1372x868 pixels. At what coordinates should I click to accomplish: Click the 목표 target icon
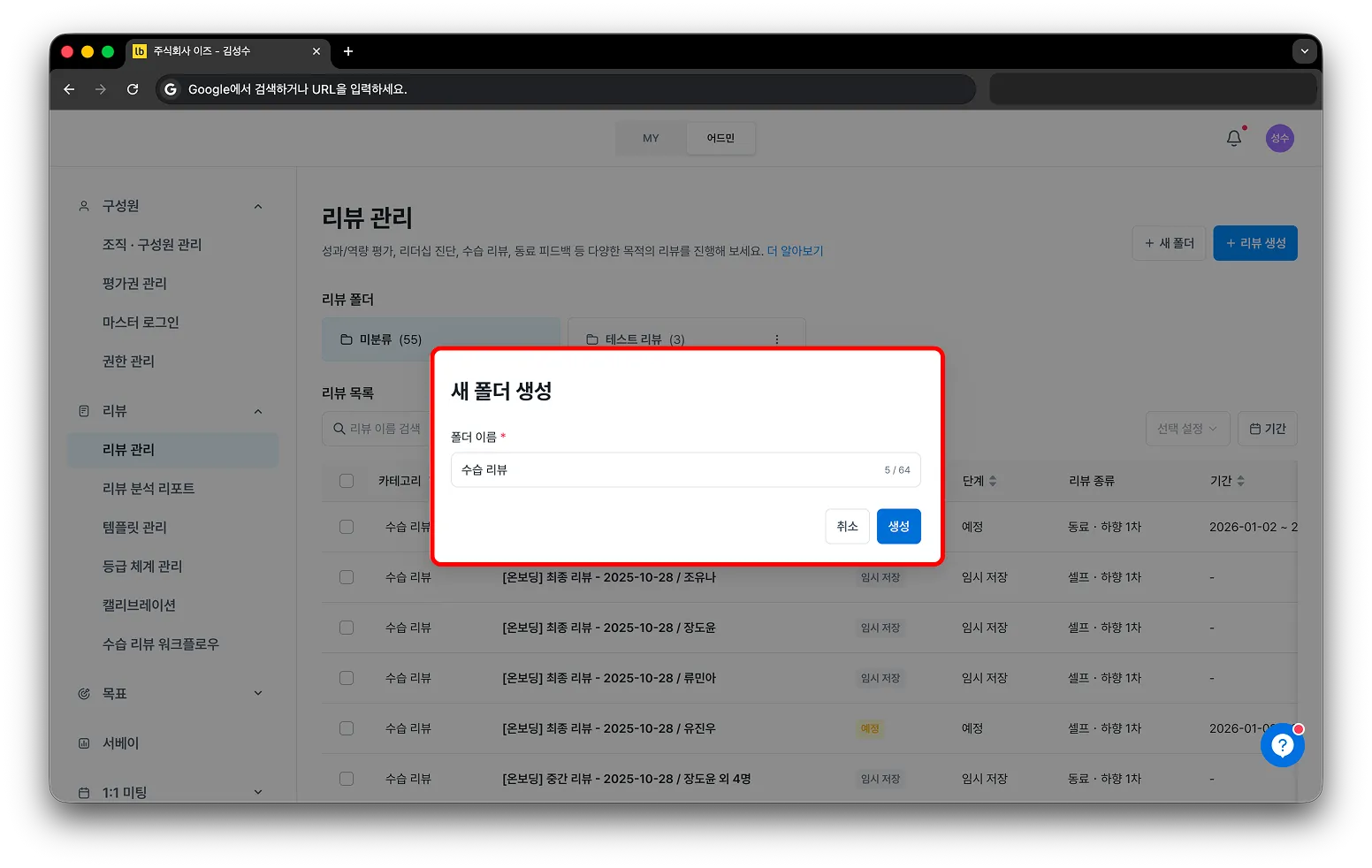coord(84,694)
